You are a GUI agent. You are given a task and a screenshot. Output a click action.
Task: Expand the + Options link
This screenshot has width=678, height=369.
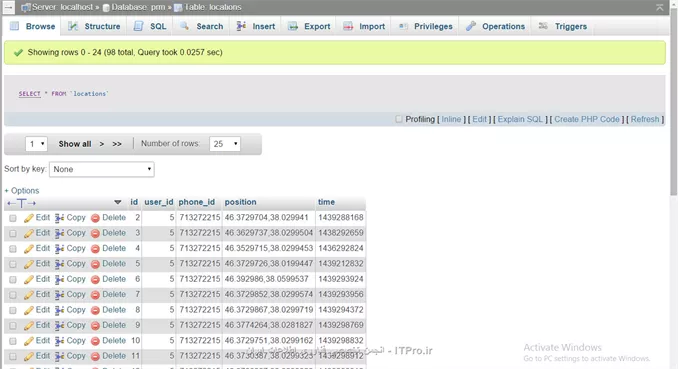coord(22,191)
